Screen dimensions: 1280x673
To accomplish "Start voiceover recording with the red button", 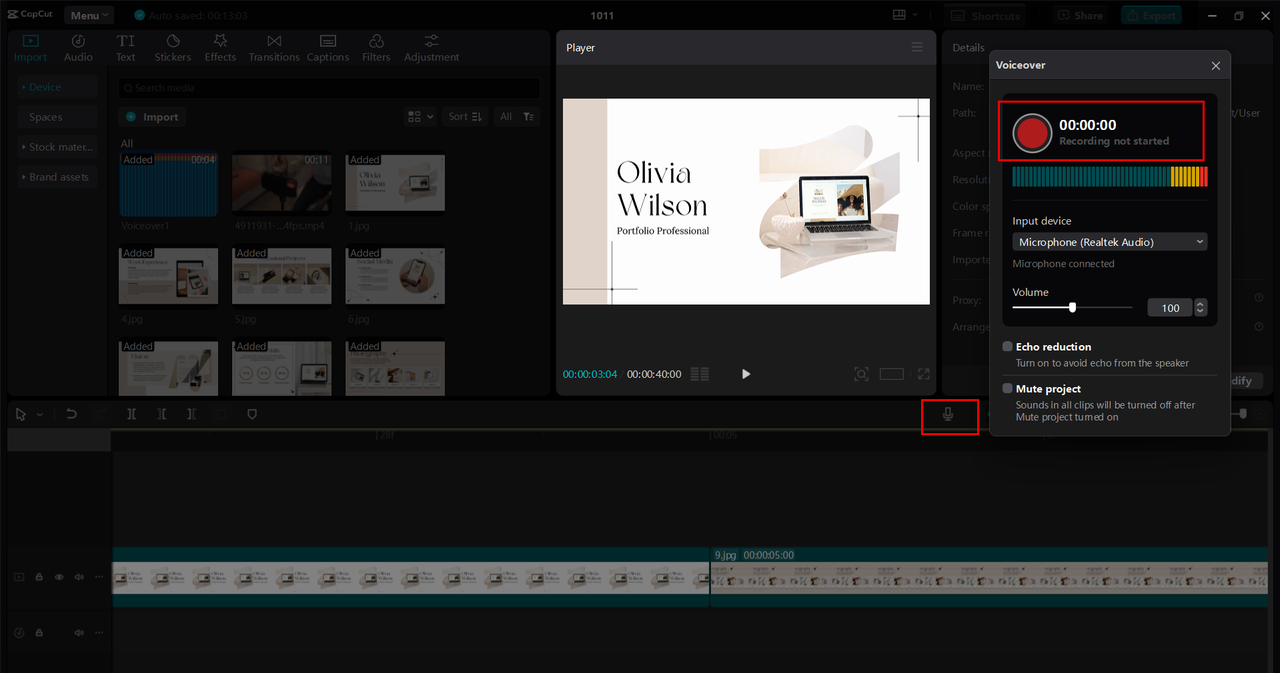I will point(1031,132).
